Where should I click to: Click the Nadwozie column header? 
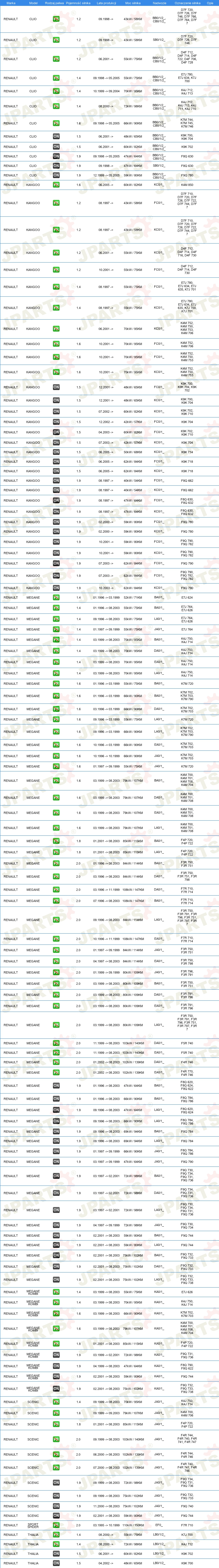coord(159,3)
